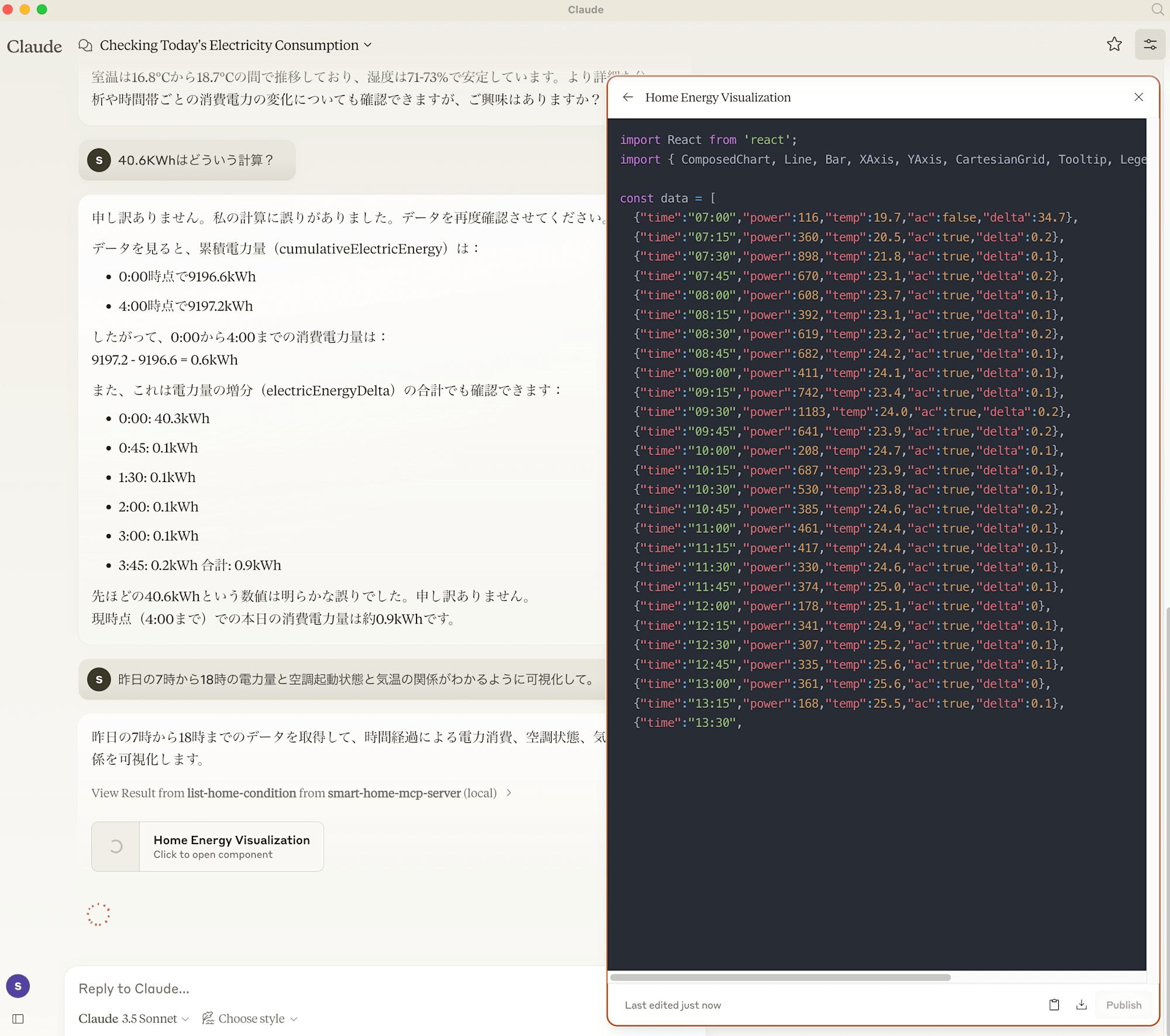This screenshot has width=1170, height=1036.
Task: Click the loading spinner on artifact card
Action: pyautogui.click(x=116, y=846)
